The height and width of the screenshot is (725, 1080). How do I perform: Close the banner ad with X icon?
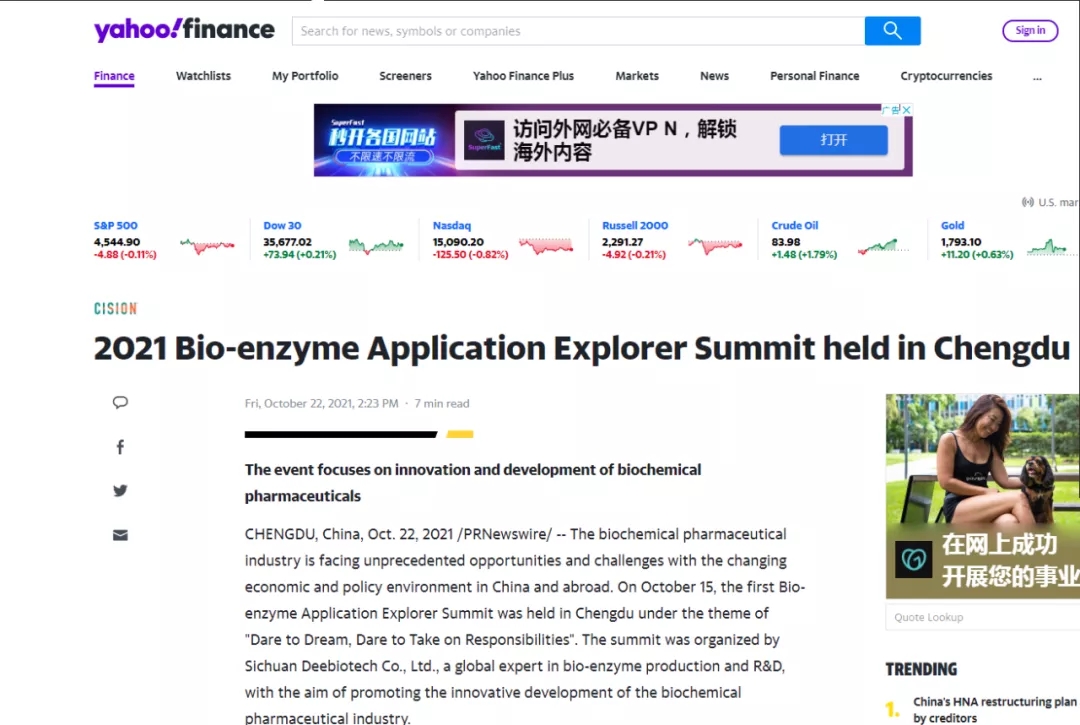click(906, 110)
